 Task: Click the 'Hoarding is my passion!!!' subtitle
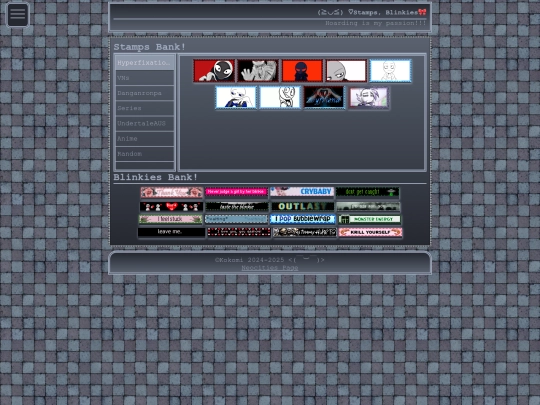coord(375,23)
